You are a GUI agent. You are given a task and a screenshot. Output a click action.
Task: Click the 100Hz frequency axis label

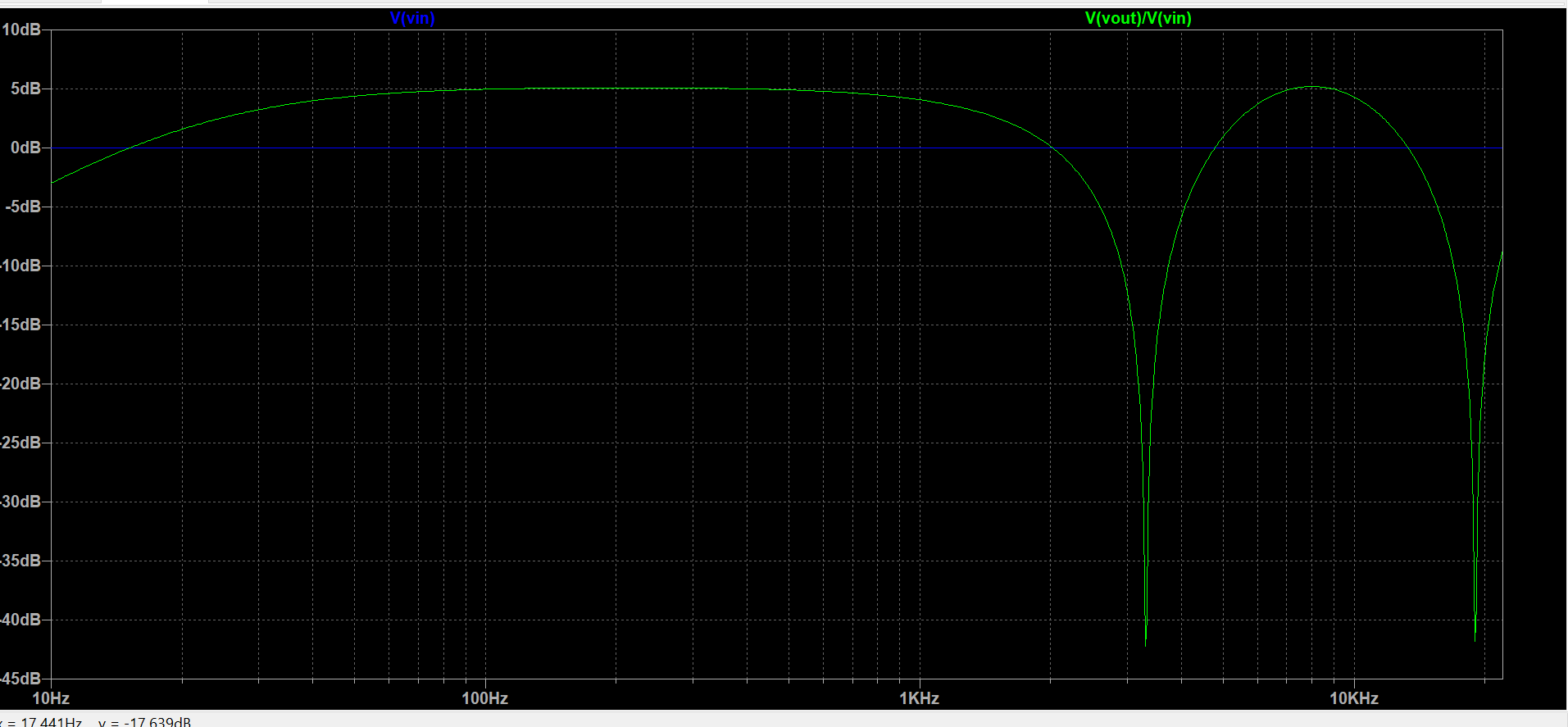(x=484, y=698)
